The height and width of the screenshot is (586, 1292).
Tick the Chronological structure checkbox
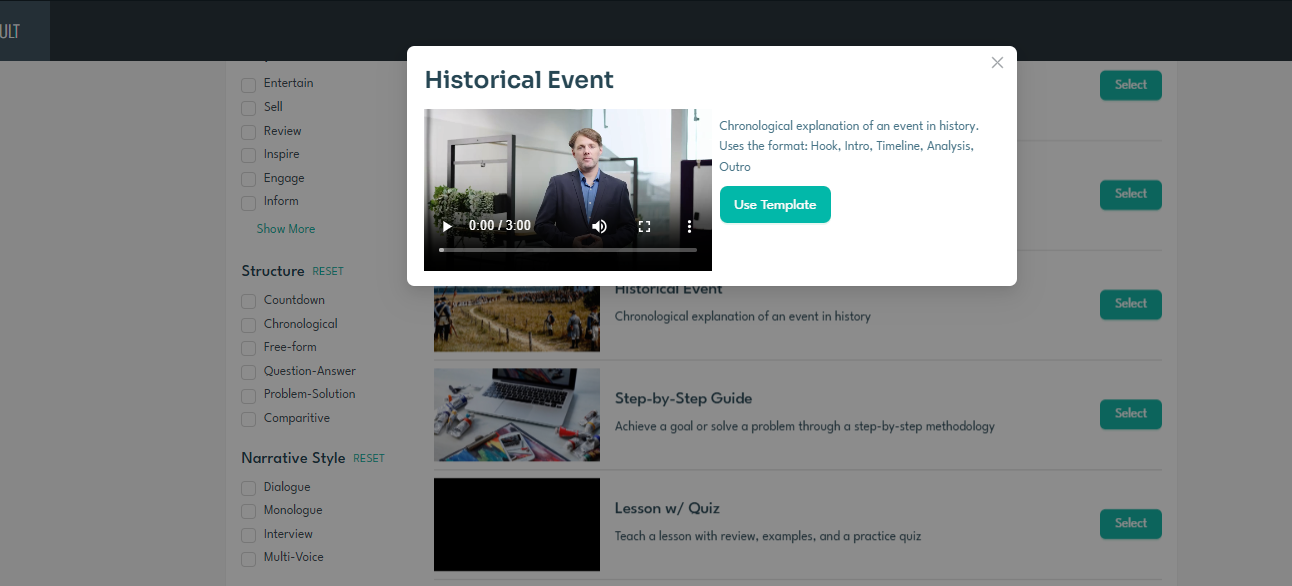249,325
